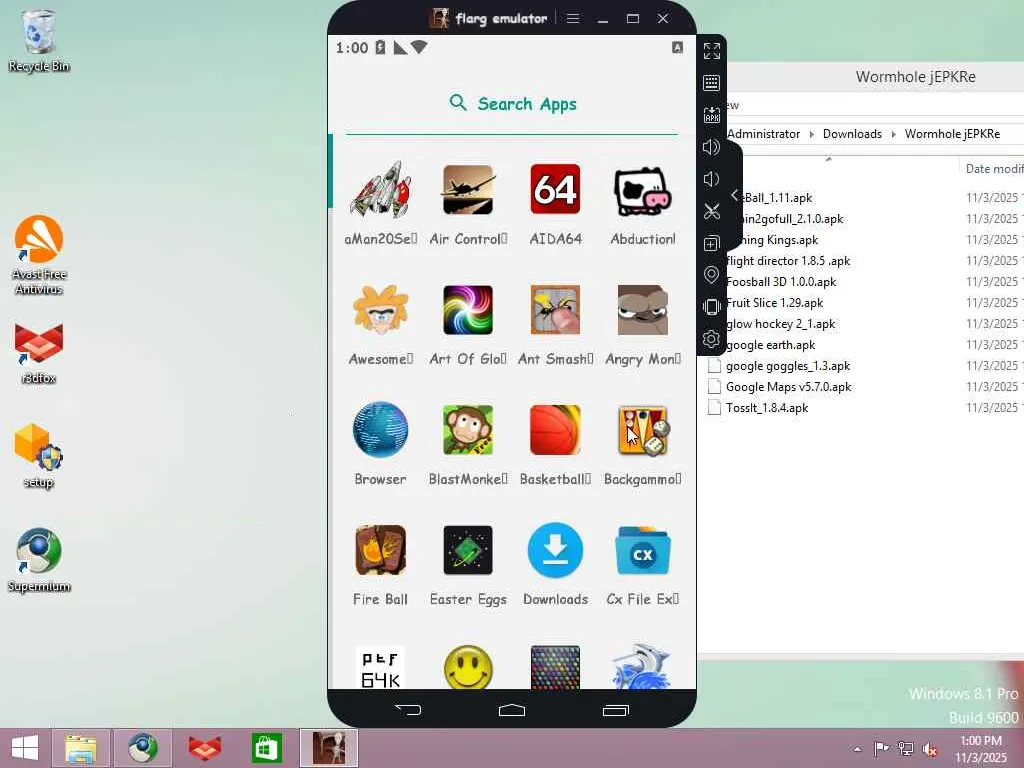Screen dimensions: 1024x768
Task: Sort by Date modified column header
Action: point(994,168)
